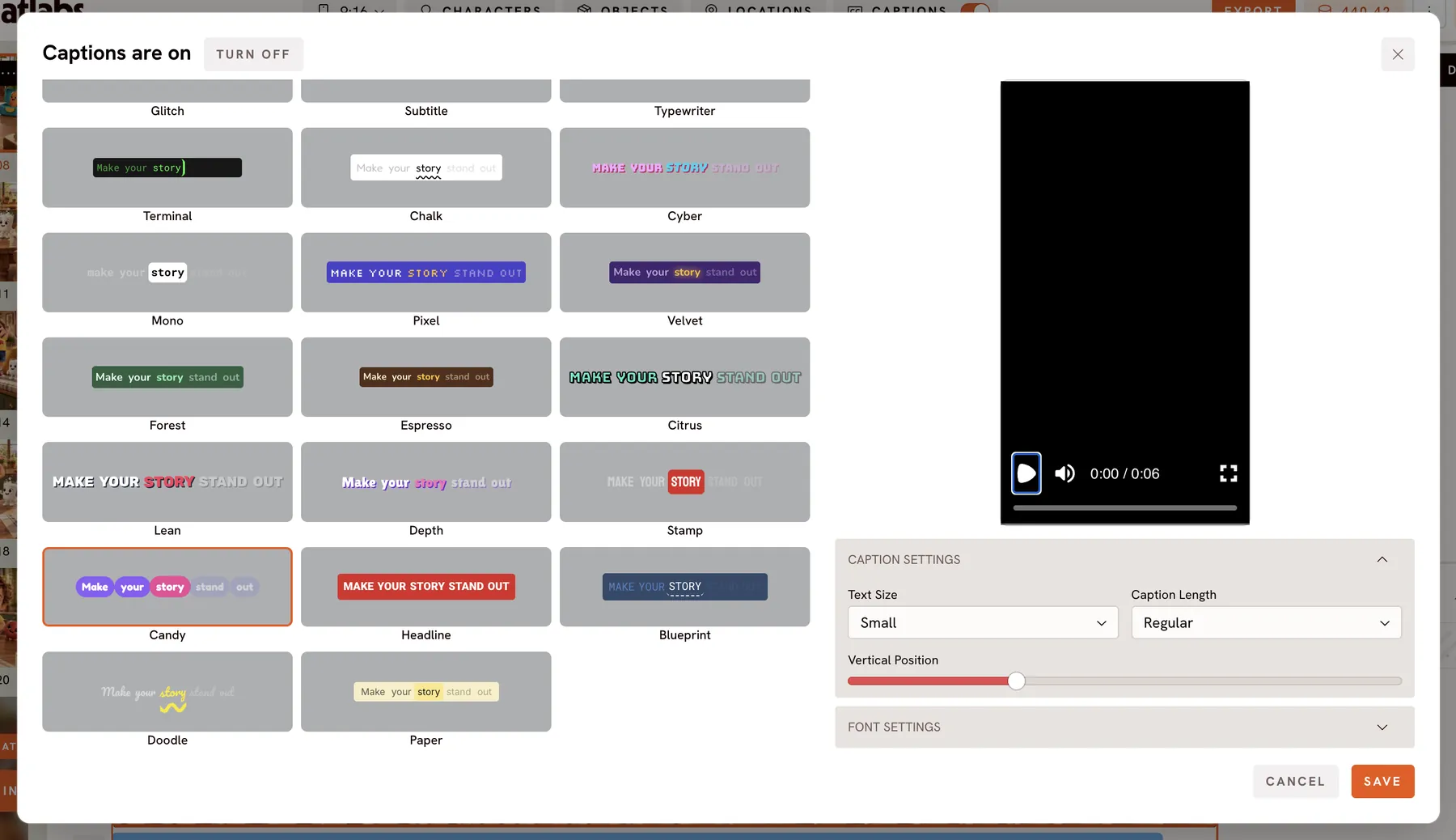This screenshot has width=1456, height=840.
Task: Open preview video in fullscreen
Action: tap(1228, 473)
